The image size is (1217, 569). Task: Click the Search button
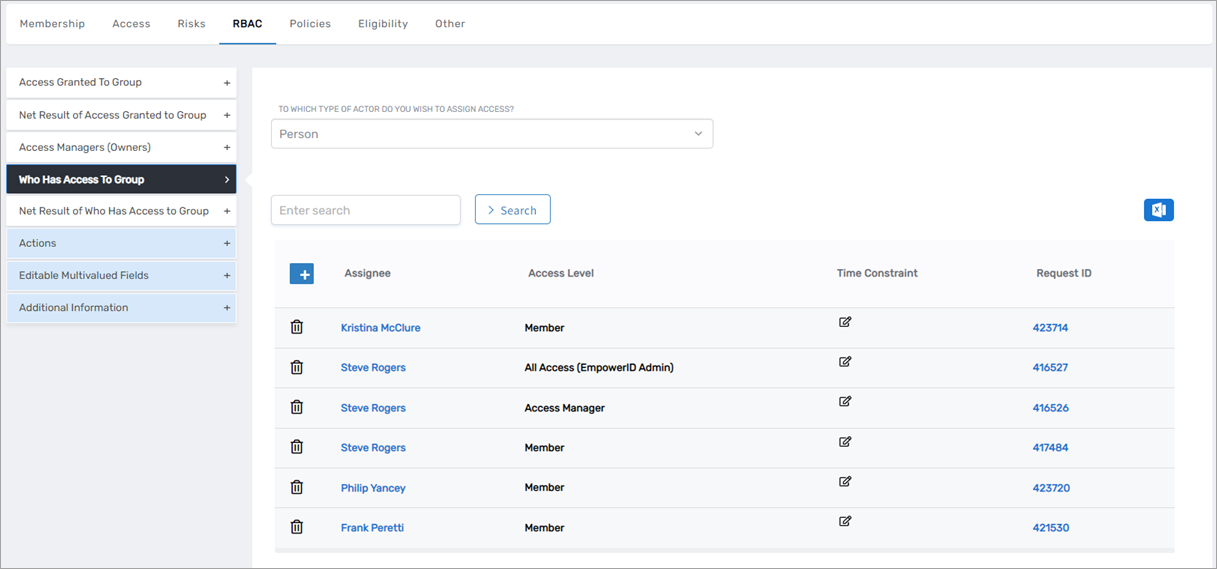512,210
